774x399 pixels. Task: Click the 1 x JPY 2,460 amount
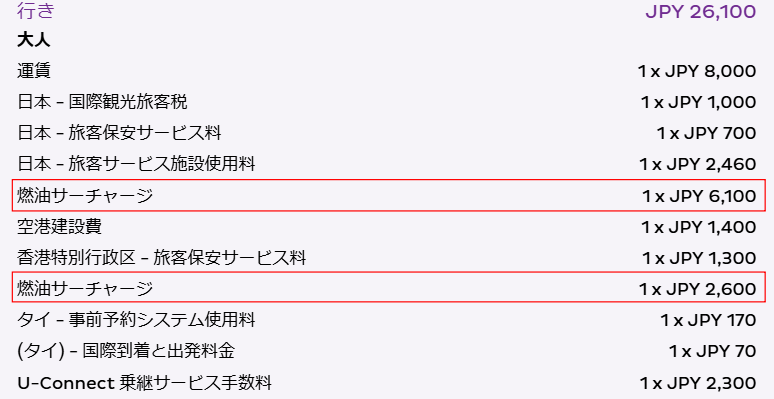pos(697,164)
